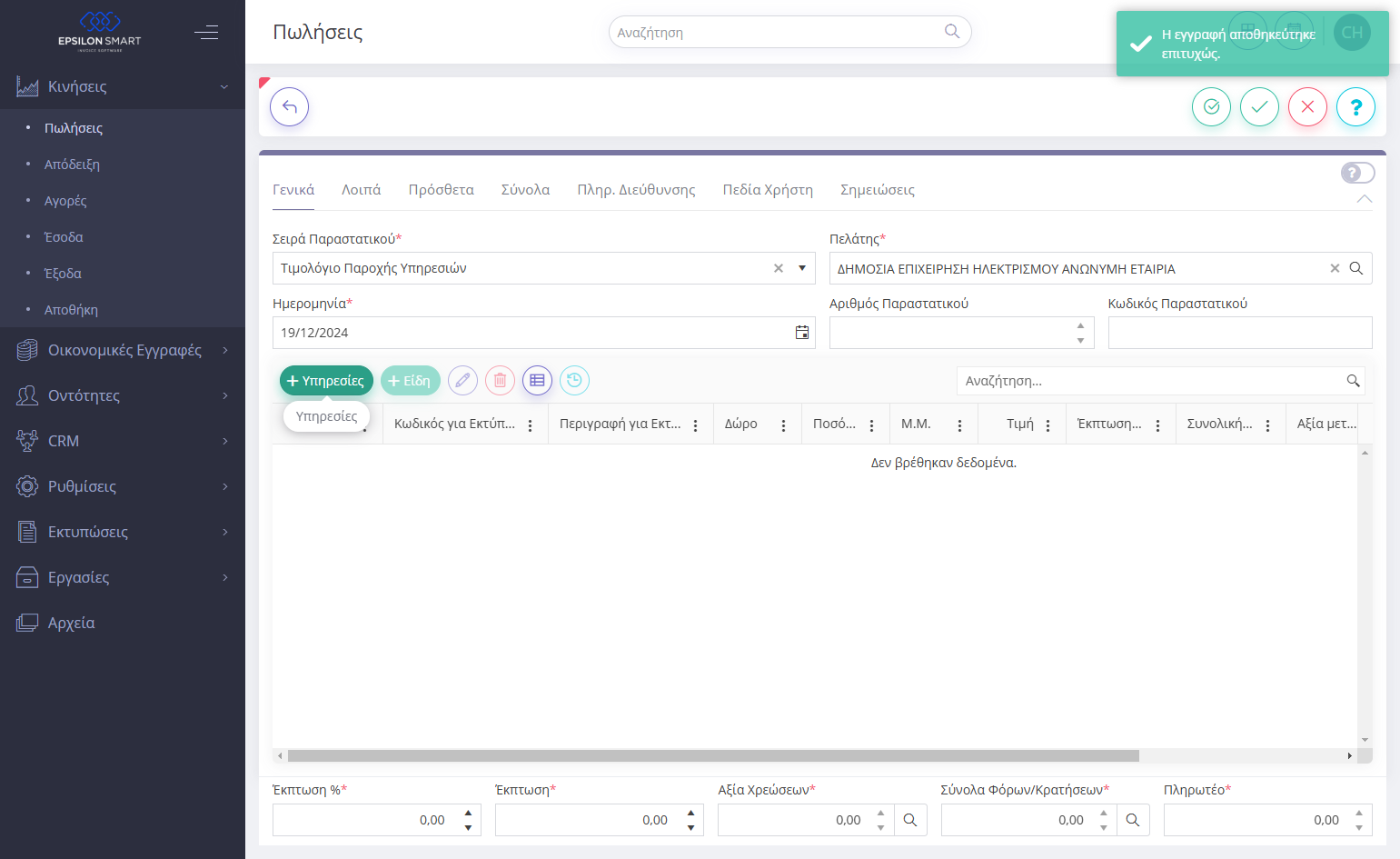
Task: Click the edit pencil icon
Action: click(x=462, y=381)
